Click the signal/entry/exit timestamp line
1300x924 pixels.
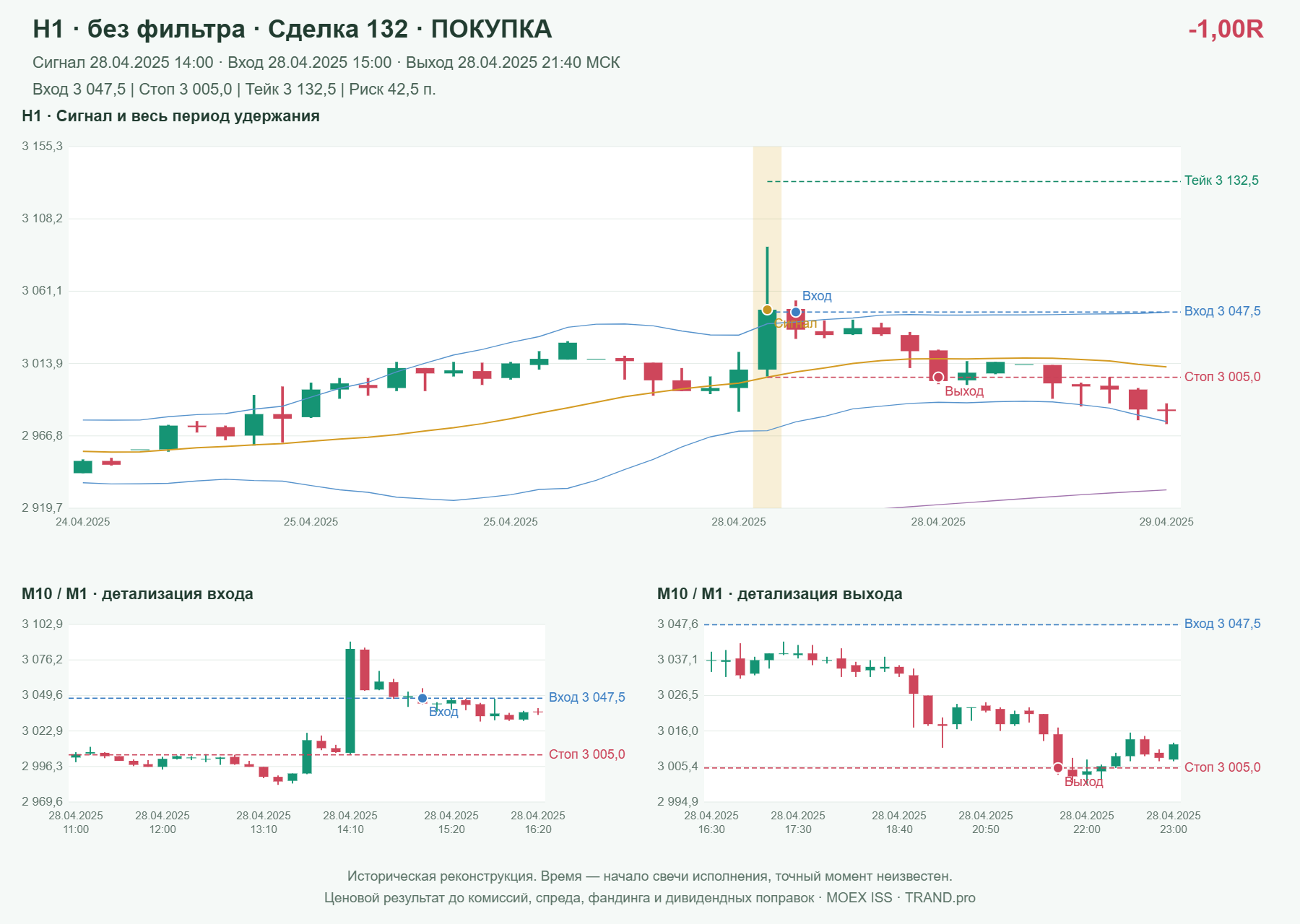point(326,63)
